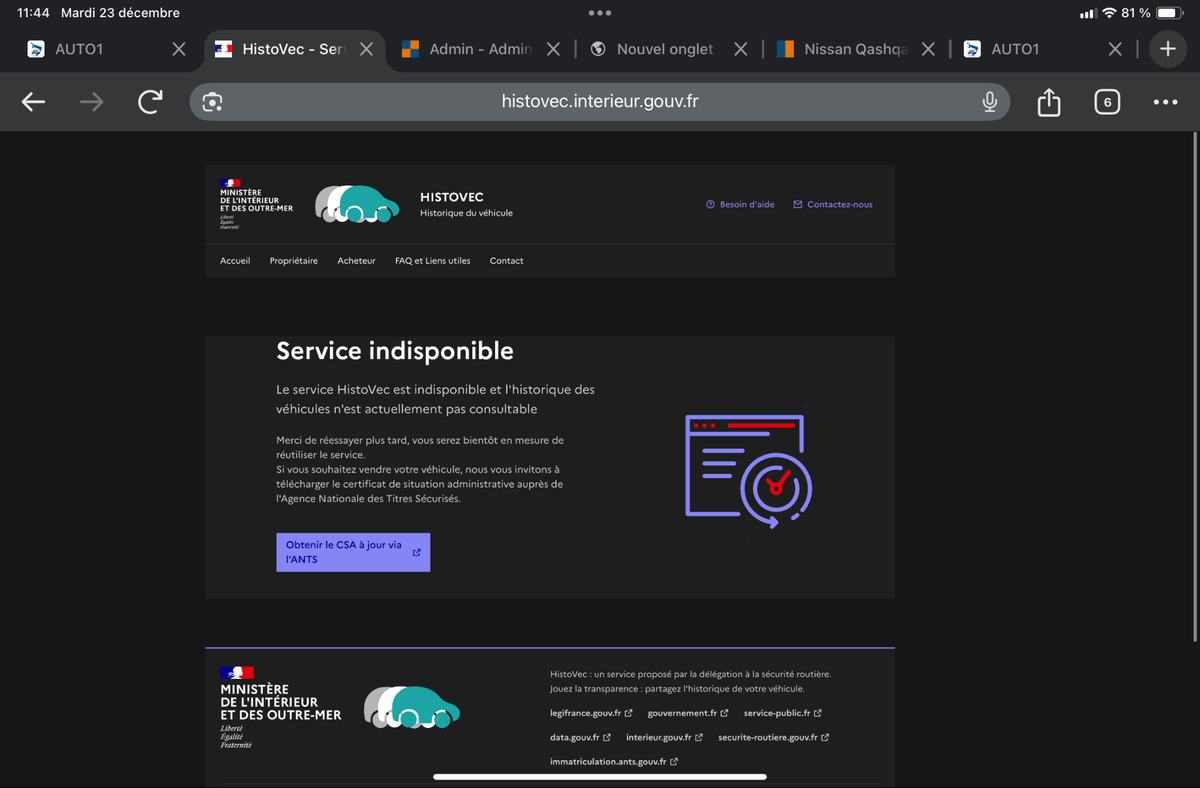Open the Acheteur menu item
The width and height of the screenshot is (1200, 788).
[x=356, y=261]
